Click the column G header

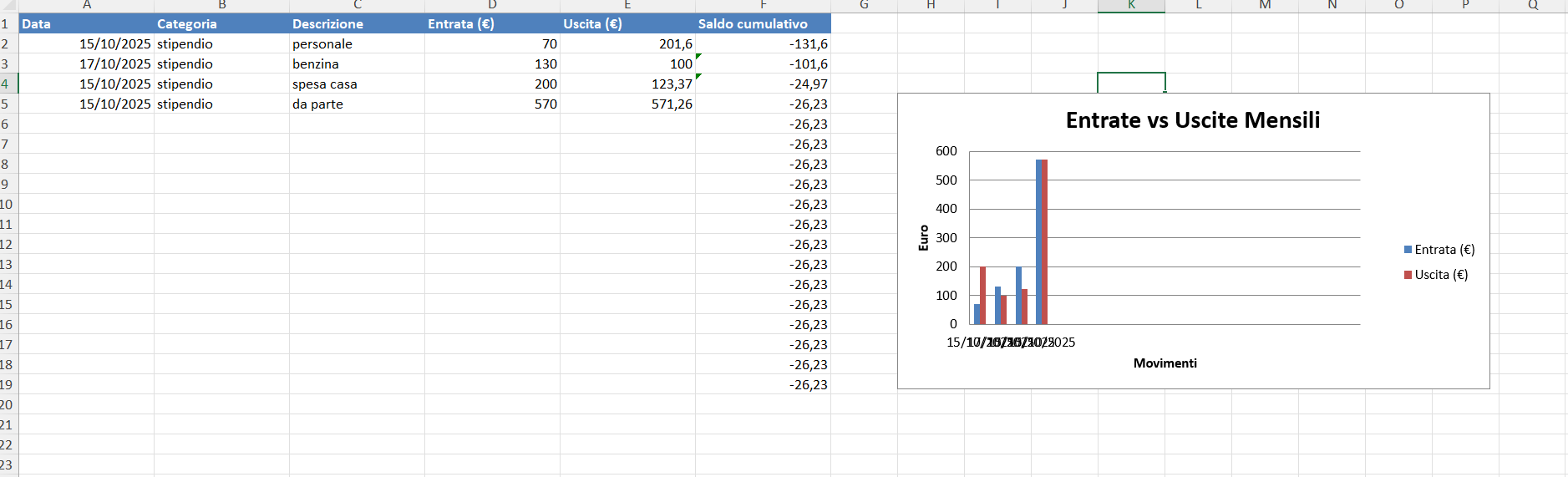tap(864, 5)
